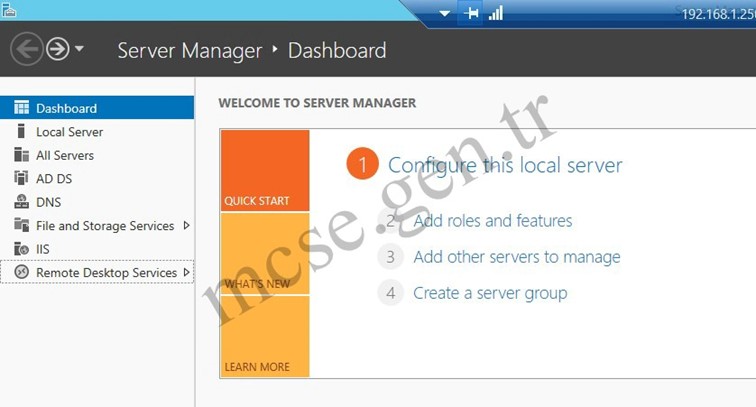Open the IIS page
This screenshot has width=756, height=407.
coord(97,249)
